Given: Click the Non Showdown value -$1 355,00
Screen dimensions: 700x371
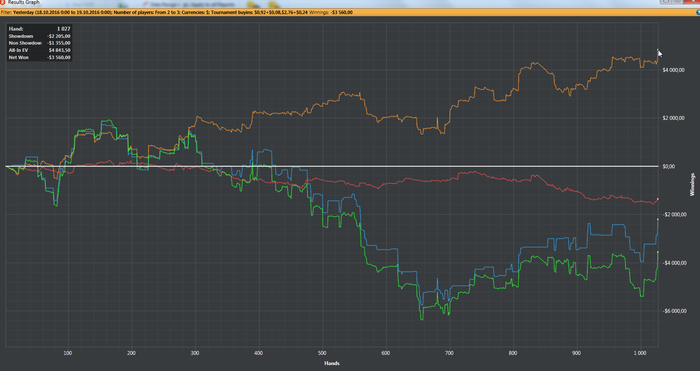Looking at the screenshot, I should click(58, 43).
